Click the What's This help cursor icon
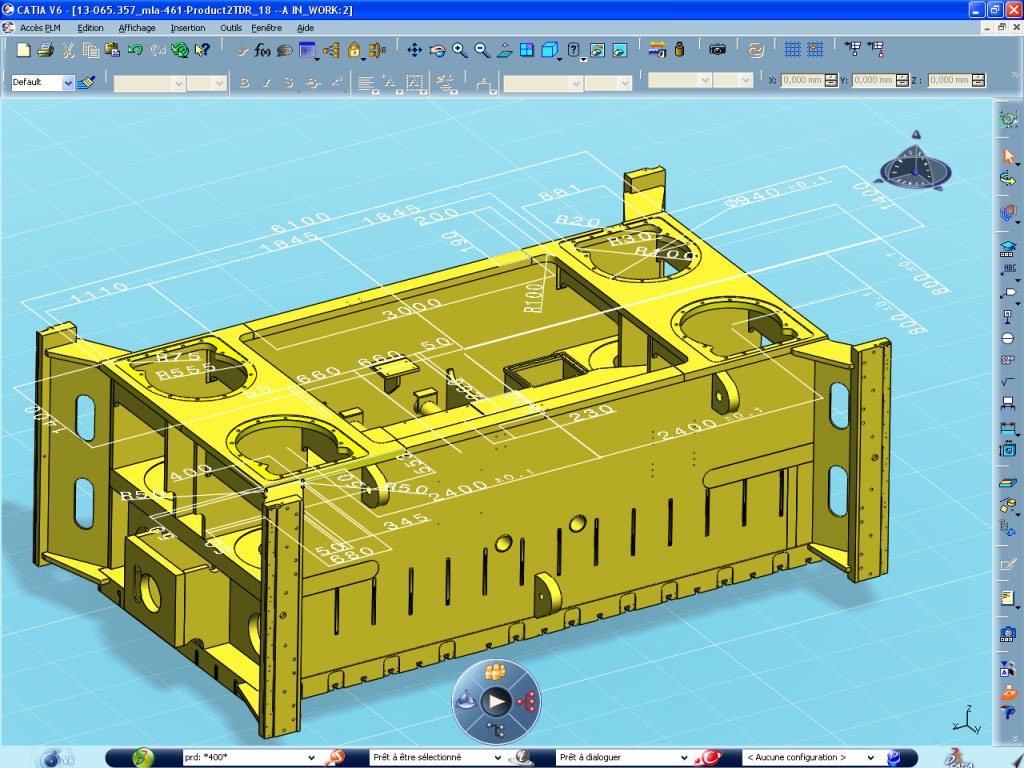1024x768 pixels. 202,50
